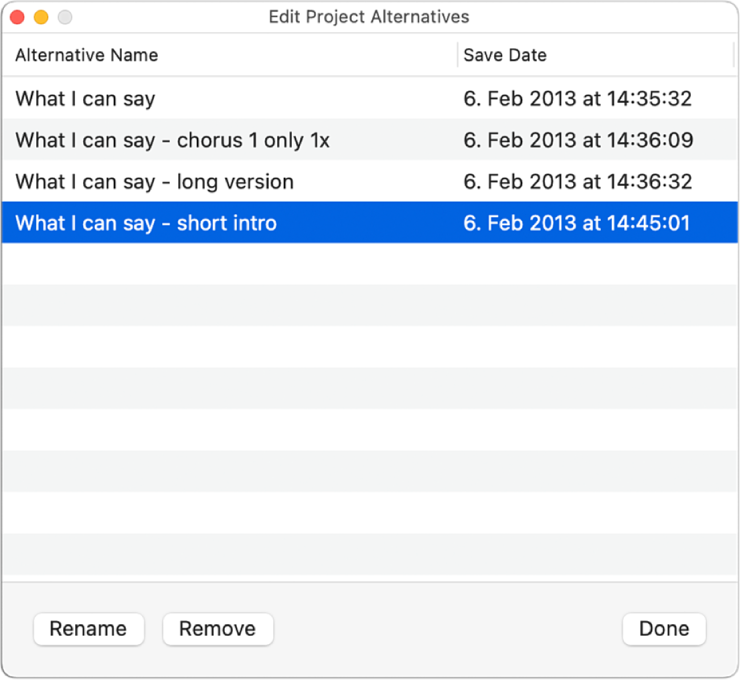The height and width of the screenshot is (682, 742).
Task: Click save date 6. Feb 2013 at 14:35:32
Action: 577,98
